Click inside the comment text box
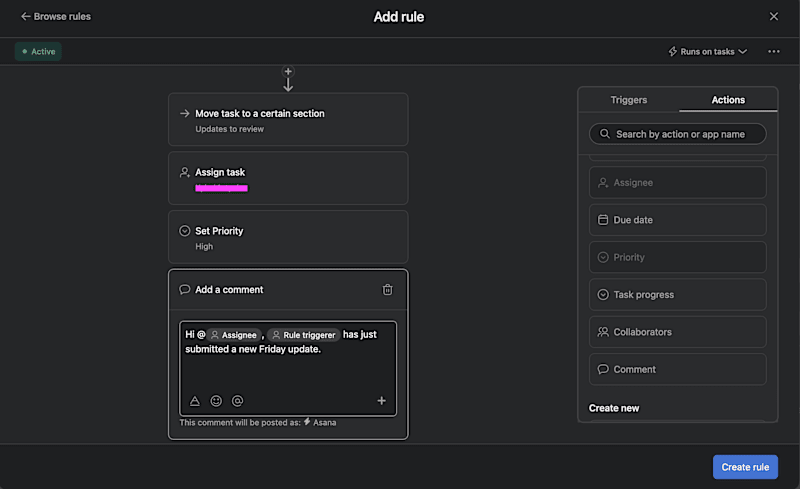The width and height of the screenshot is (800, 489). pos(288,368)
